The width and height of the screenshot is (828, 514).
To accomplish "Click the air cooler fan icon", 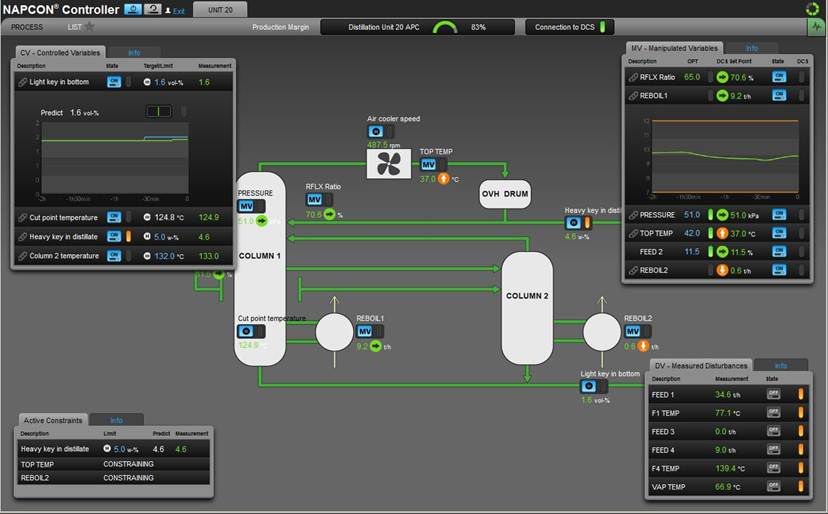I will pyautogui.click(x=389, y=163).
